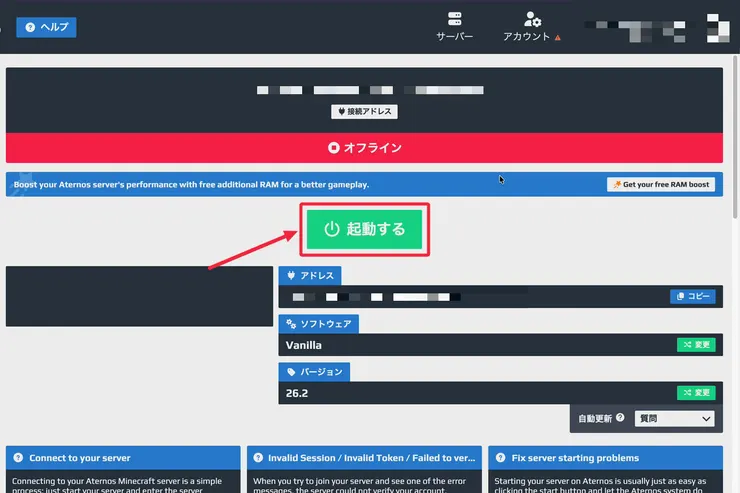Image resolution: width=740 pixels, height=493 pixels.
Task: Copy the server address with コピー
Action: 693,296
